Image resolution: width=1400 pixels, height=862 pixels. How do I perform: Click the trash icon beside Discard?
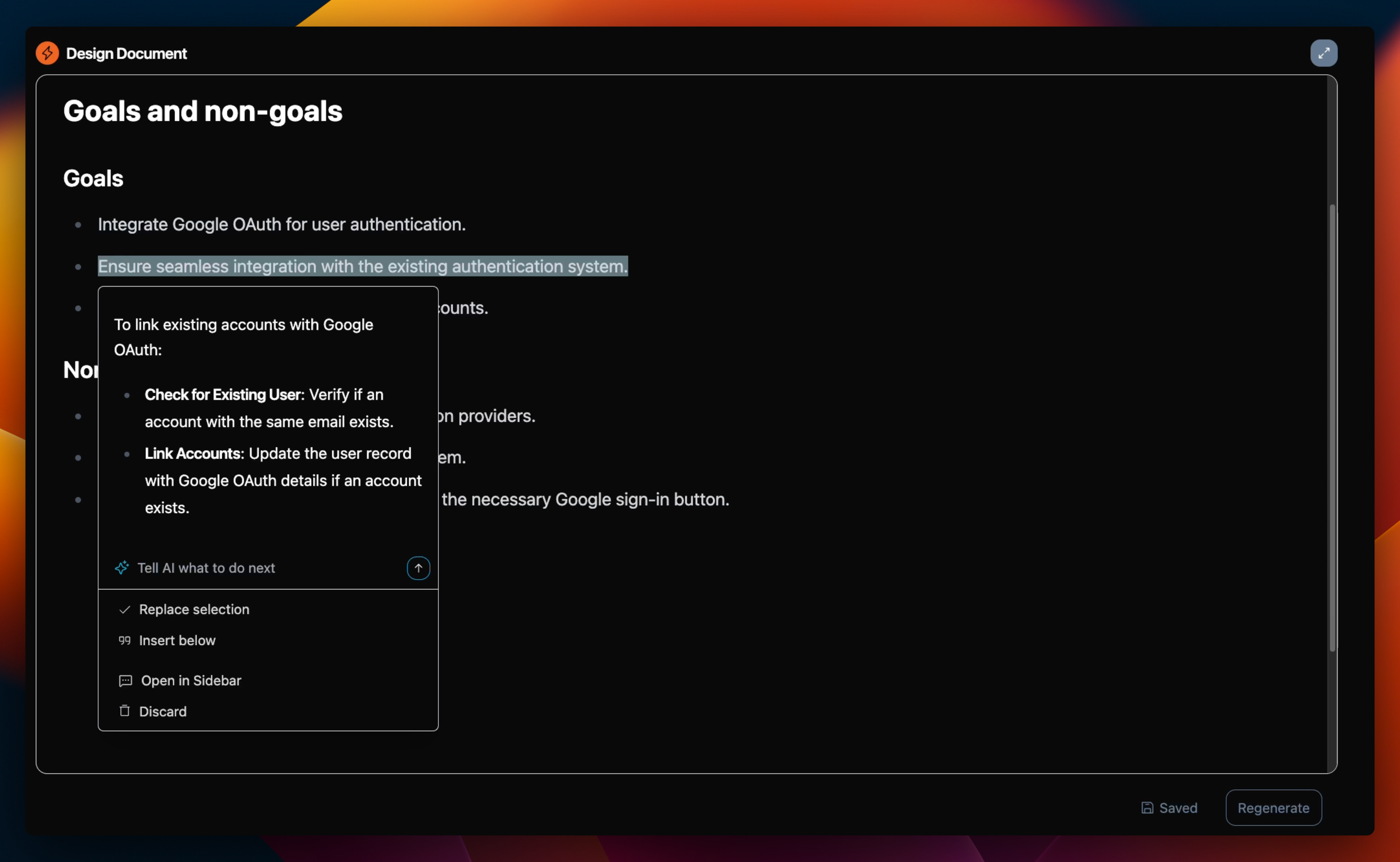[124, 711]
